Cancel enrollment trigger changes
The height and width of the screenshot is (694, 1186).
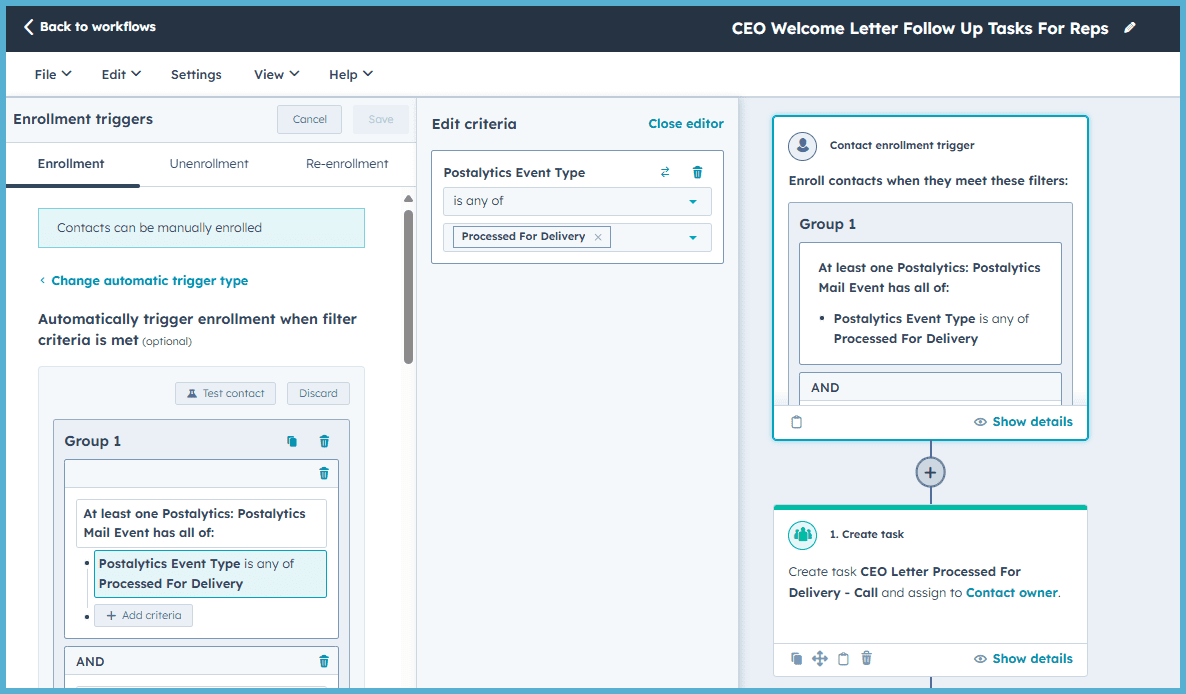coord(309,119)
